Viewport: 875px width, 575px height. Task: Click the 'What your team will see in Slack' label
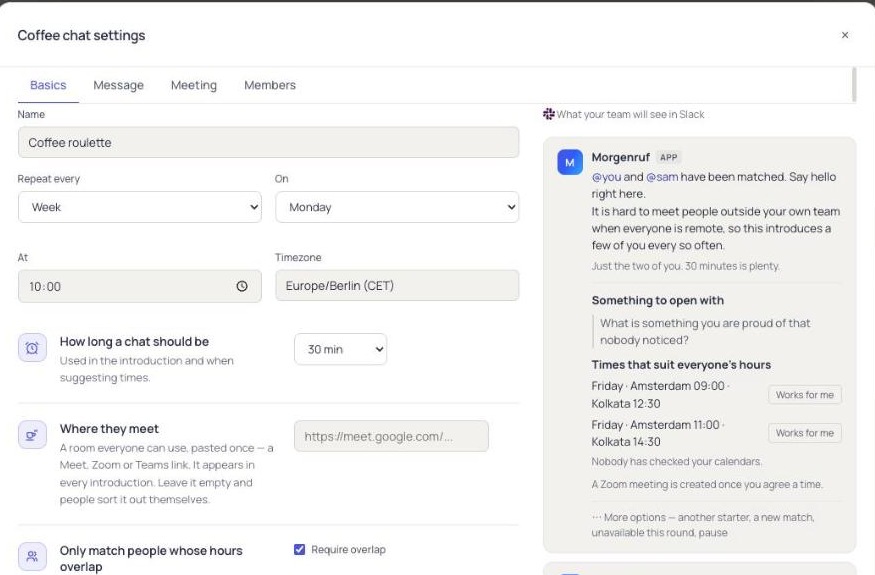click(631, 114)
